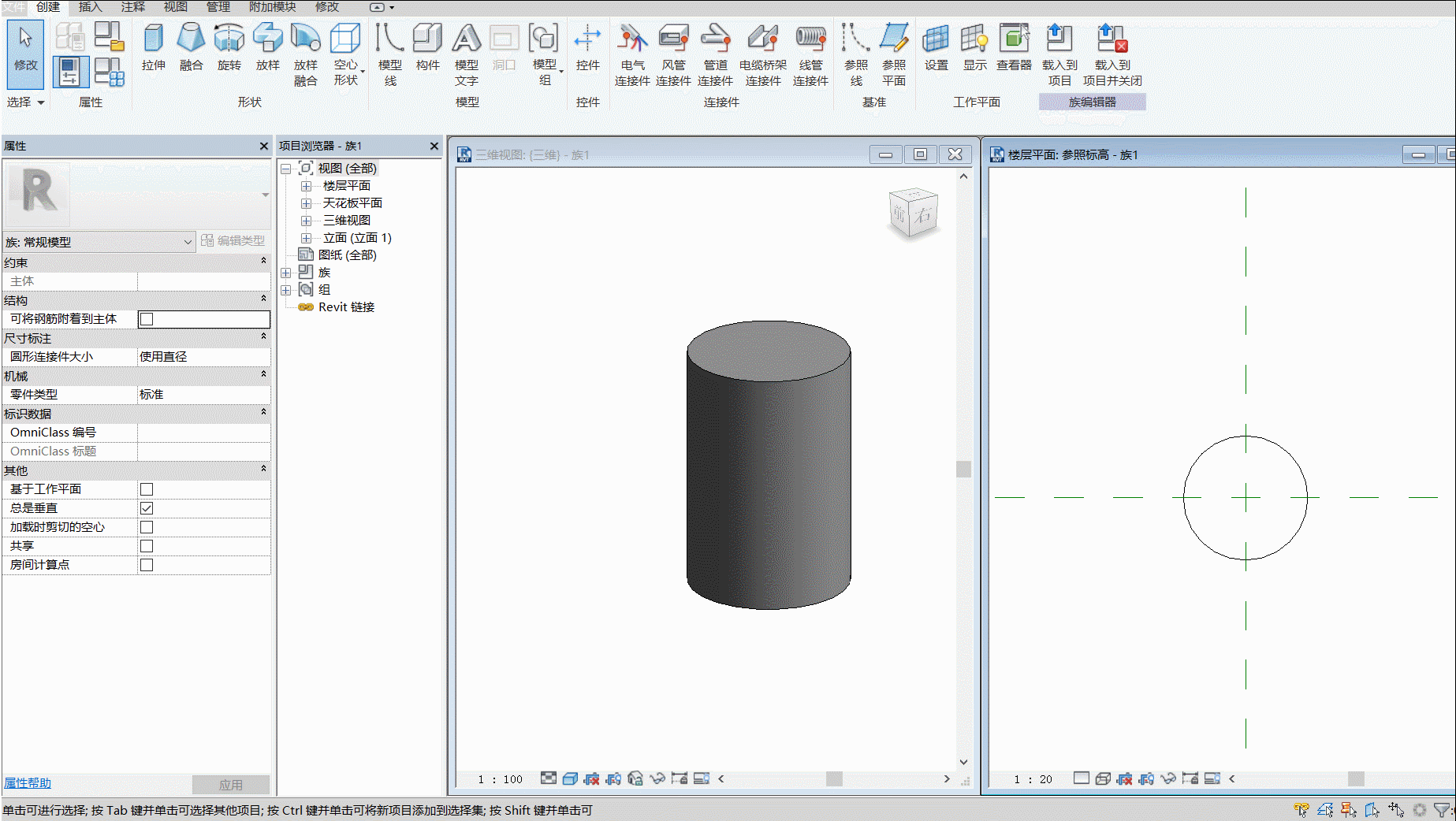Click the 编辑类型 edit type button

[233, 241]
